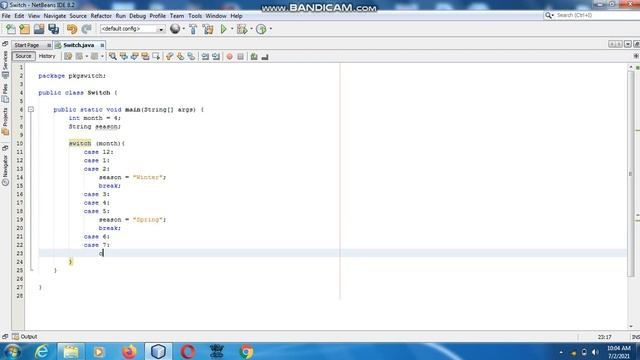Viewport: 640px width, 360px height.
Task: Open the File menu
Action: coord(6,16)
